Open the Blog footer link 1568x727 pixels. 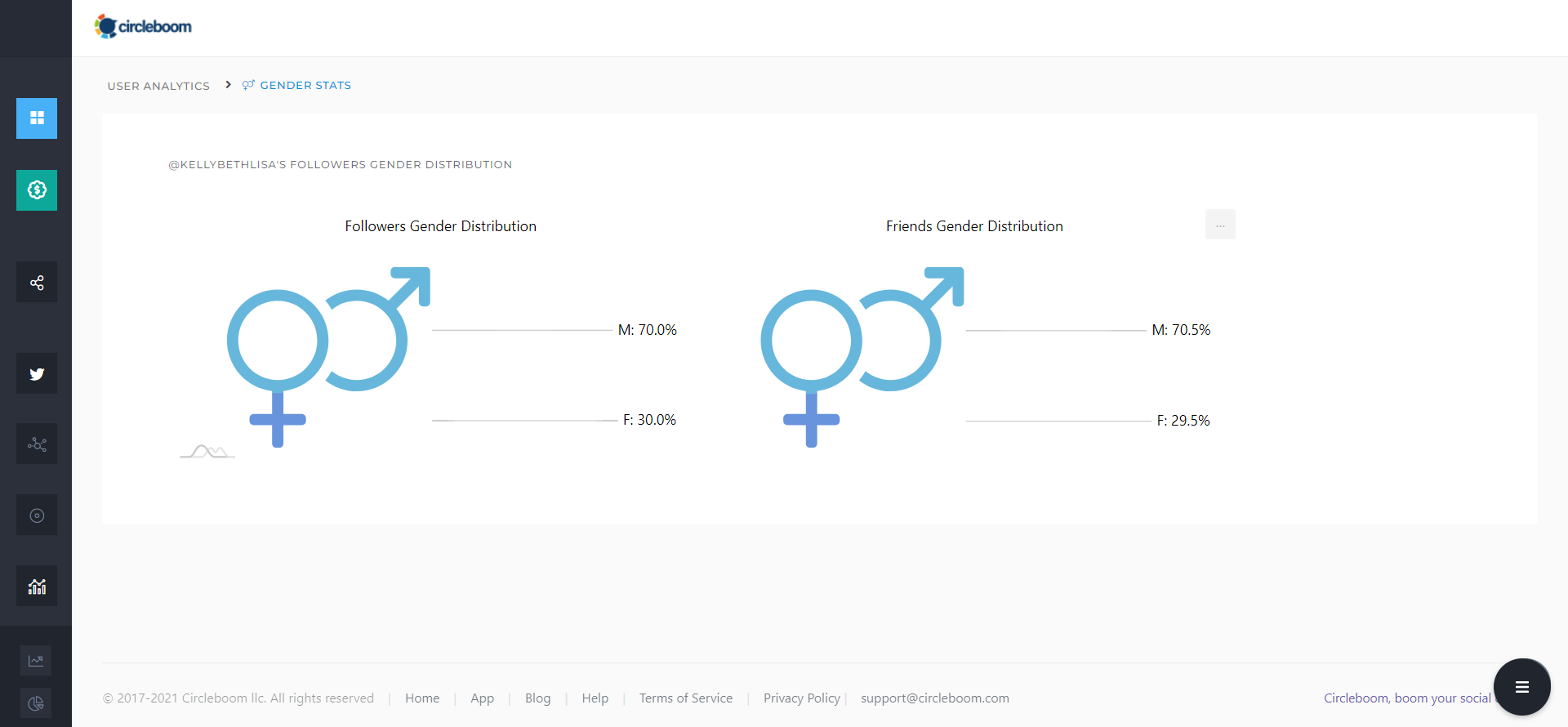(537, 698)
